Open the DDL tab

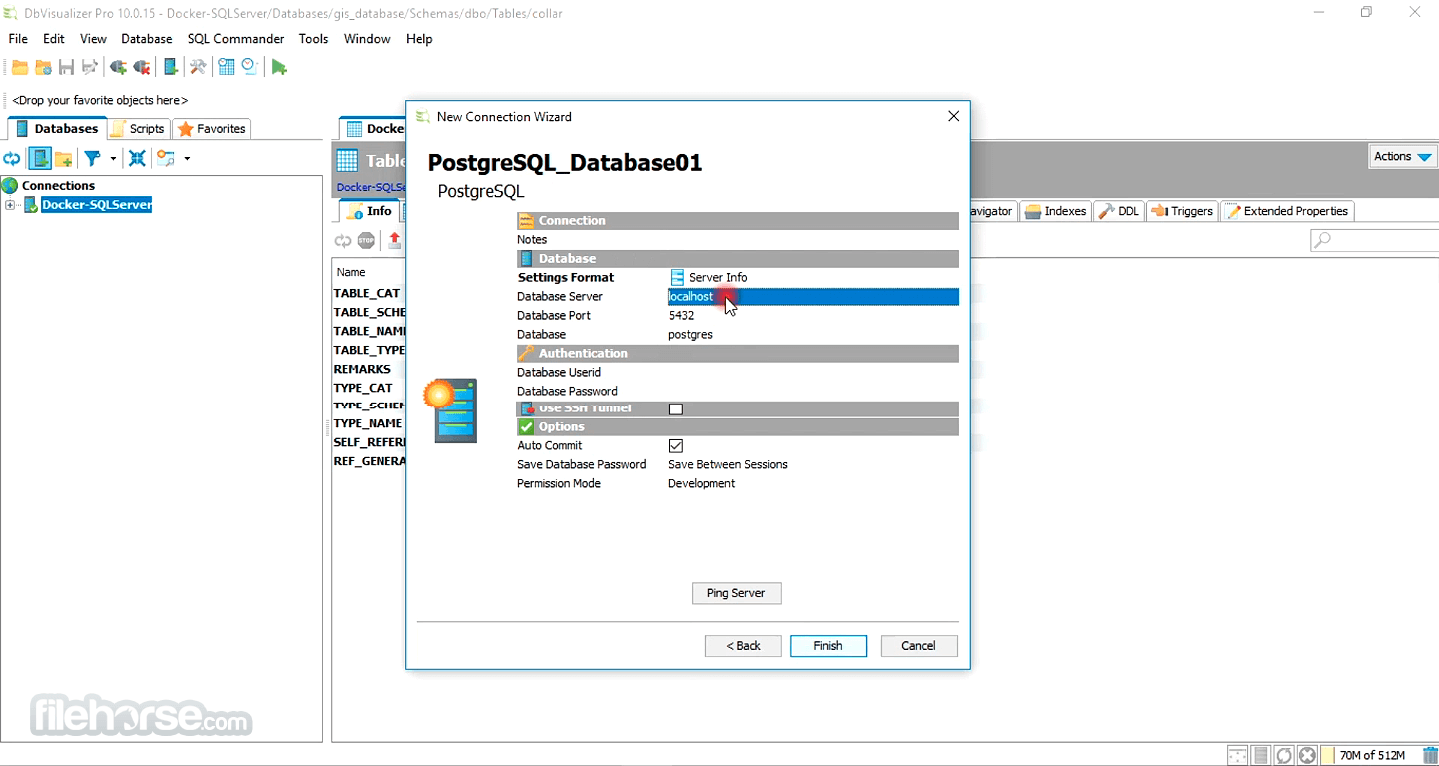pos(1119,211)
